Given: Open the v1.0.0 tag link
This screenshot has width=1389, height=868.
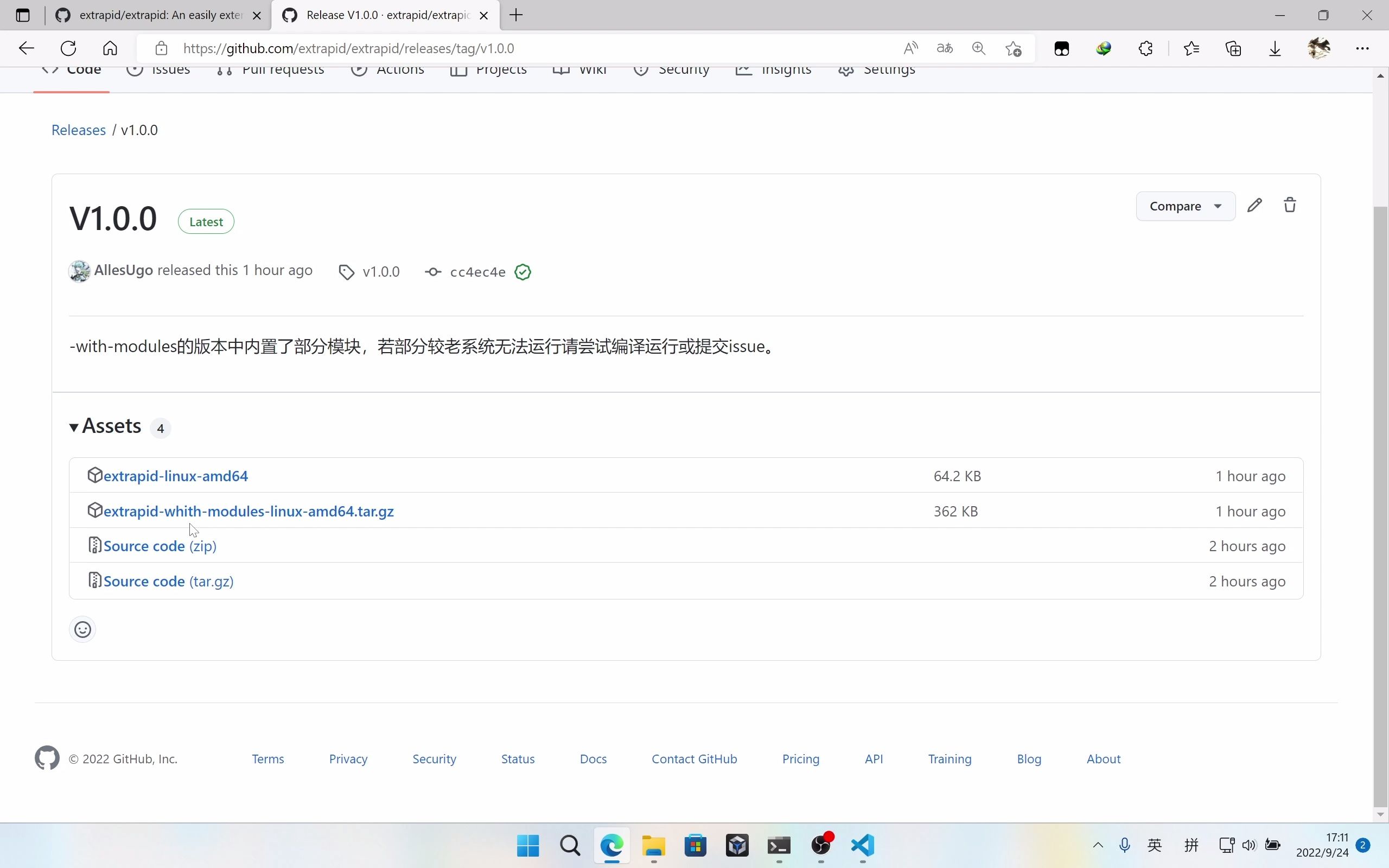Looking at the screenshot, I should [381, 272].
